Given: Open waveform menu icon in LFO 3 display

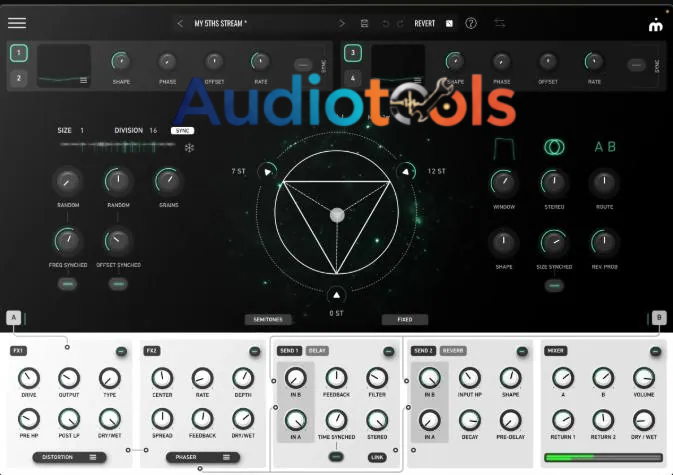Looking at the screenshot, I should pos(417,80).
